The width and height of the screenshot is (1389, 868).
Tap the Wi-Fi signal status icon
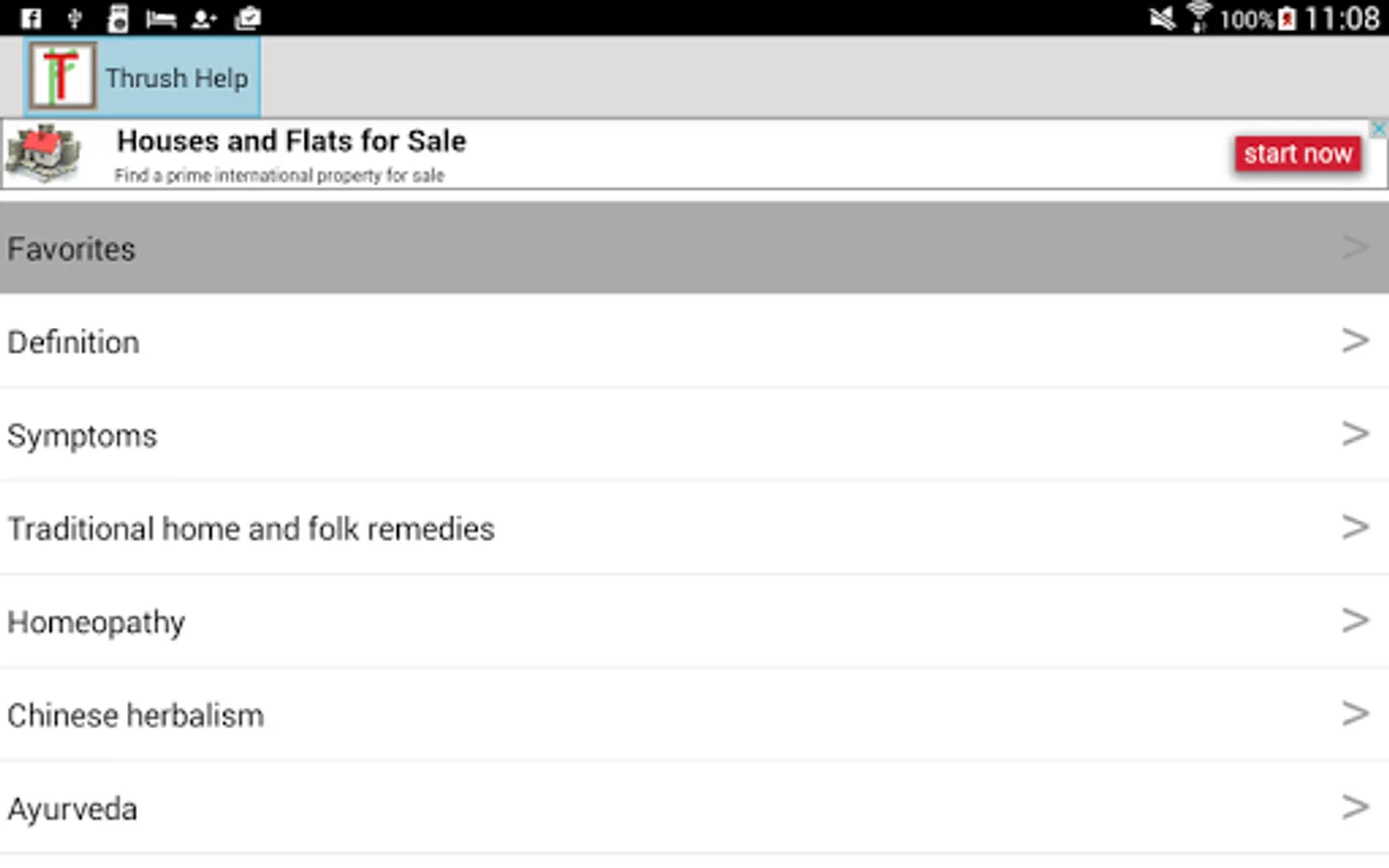[x=1199, y=18]
